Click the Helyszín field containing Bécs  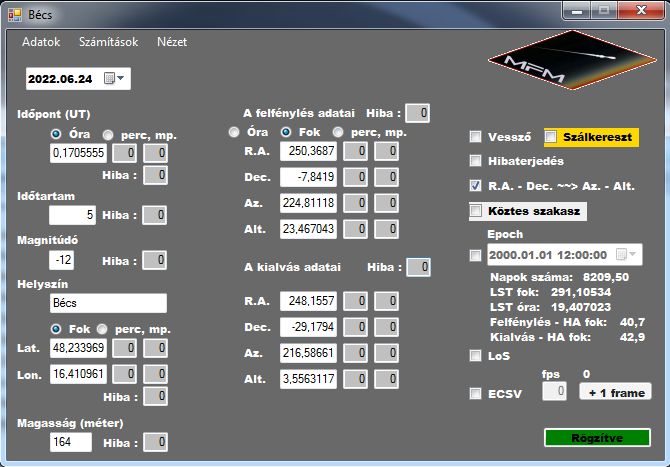coord(108,303)
